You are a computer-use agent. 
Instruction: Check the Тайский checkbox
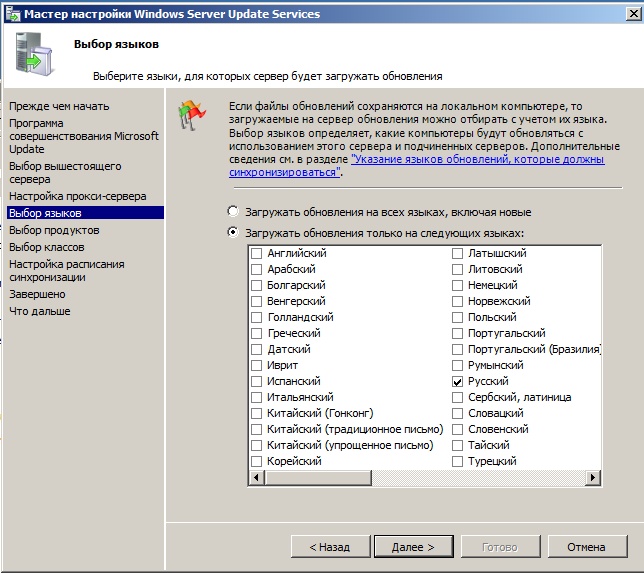pos(458,445)
